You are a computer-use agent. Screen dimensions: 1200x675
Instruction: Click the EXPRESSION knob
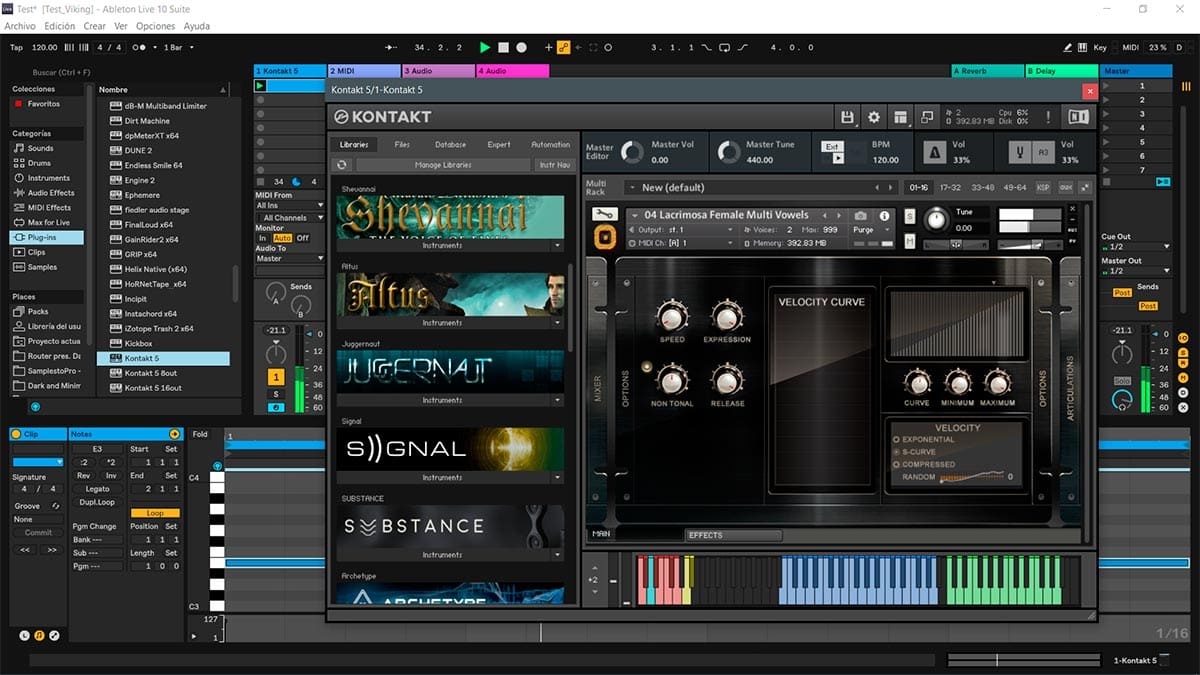pyautogui.click(x=727, y=317)
